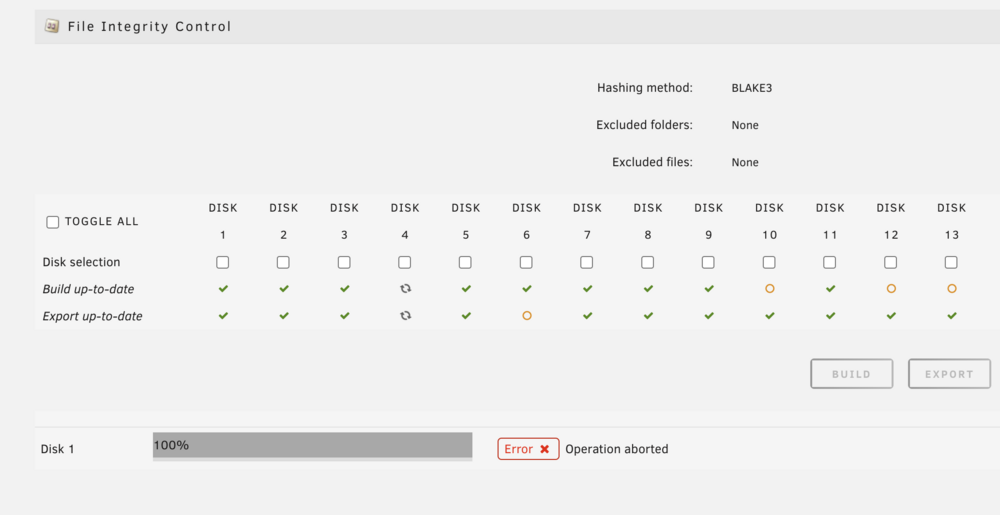Image resolution: width=1000 pixels, height=515 pixels.
Task: Select Disk 10 checkbox
Action: [769, 262]
